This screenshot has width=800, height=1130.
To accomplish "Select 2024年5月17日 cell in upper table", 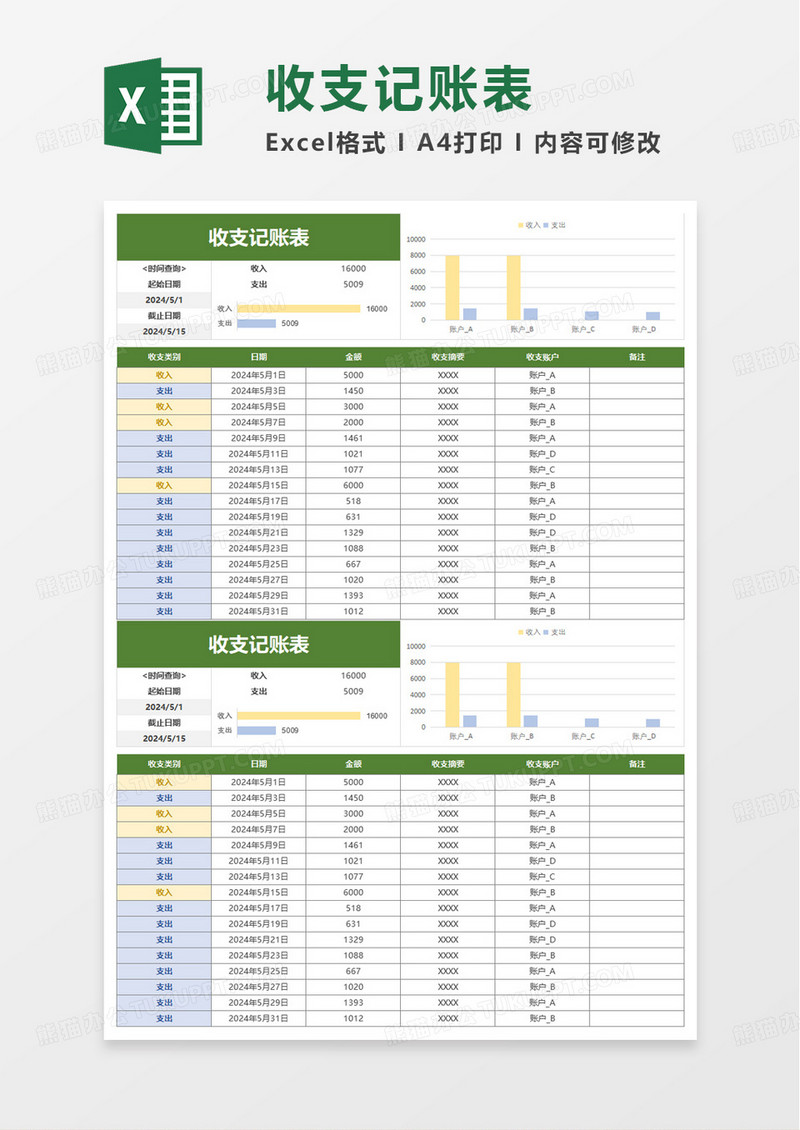I will click(x=259, y=502).
